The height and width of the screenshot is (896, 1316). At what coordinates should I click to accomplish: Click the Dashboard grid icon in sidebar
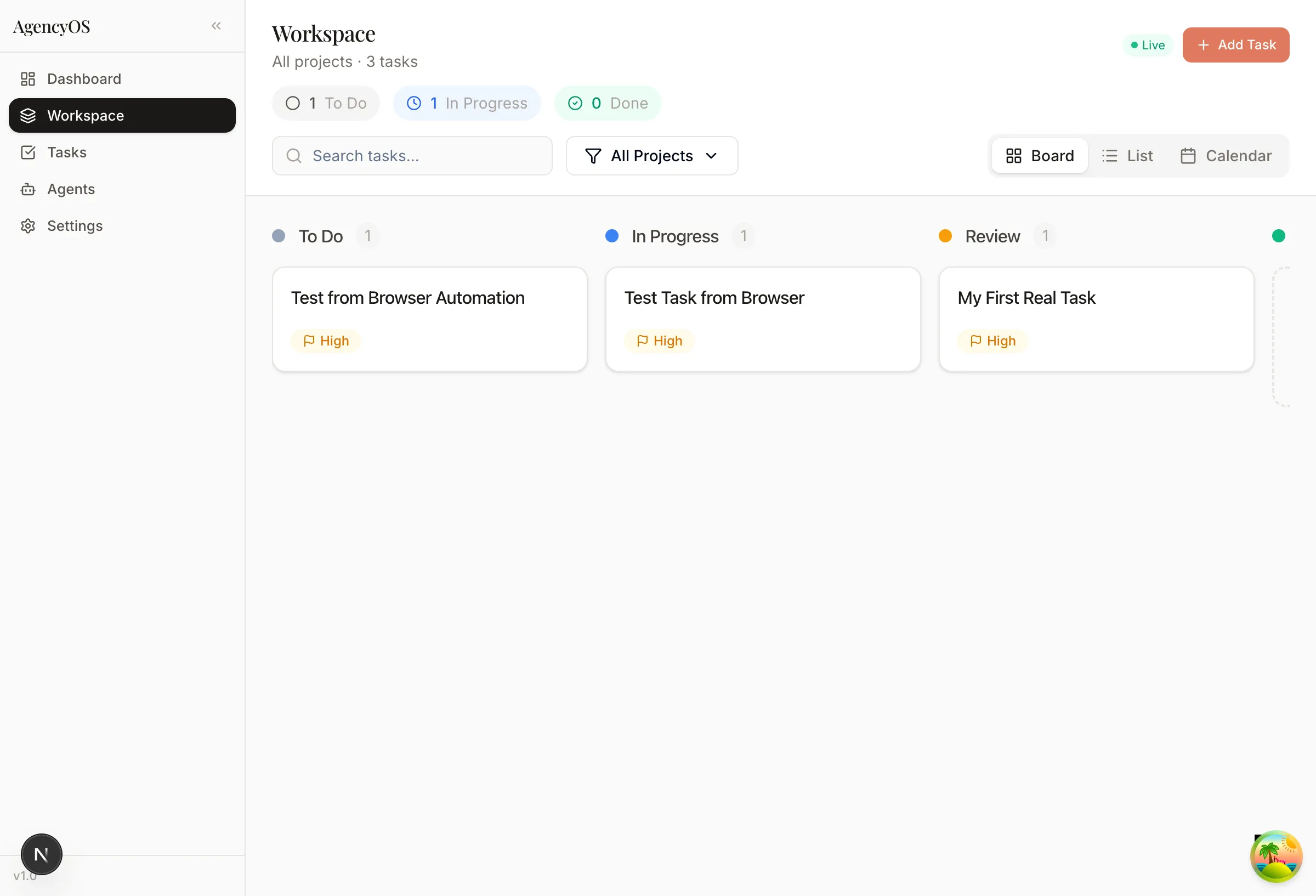pyautogui.click(x=28, y=79)
